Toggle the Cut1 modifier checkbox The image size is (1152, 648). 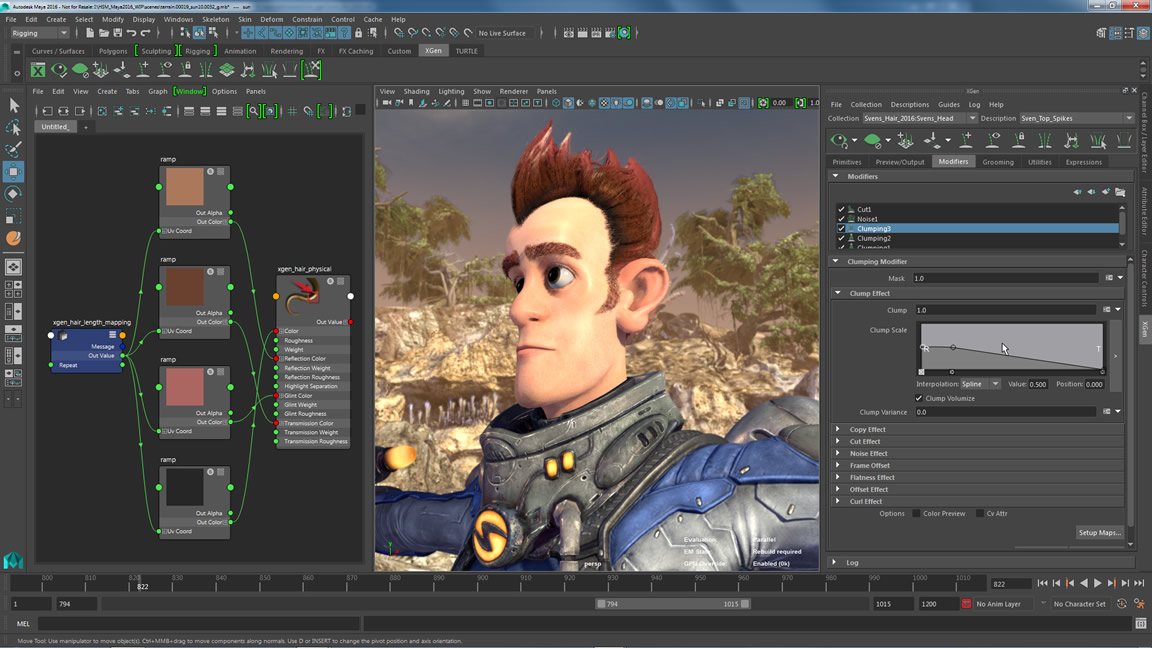[x=841, y=209]
